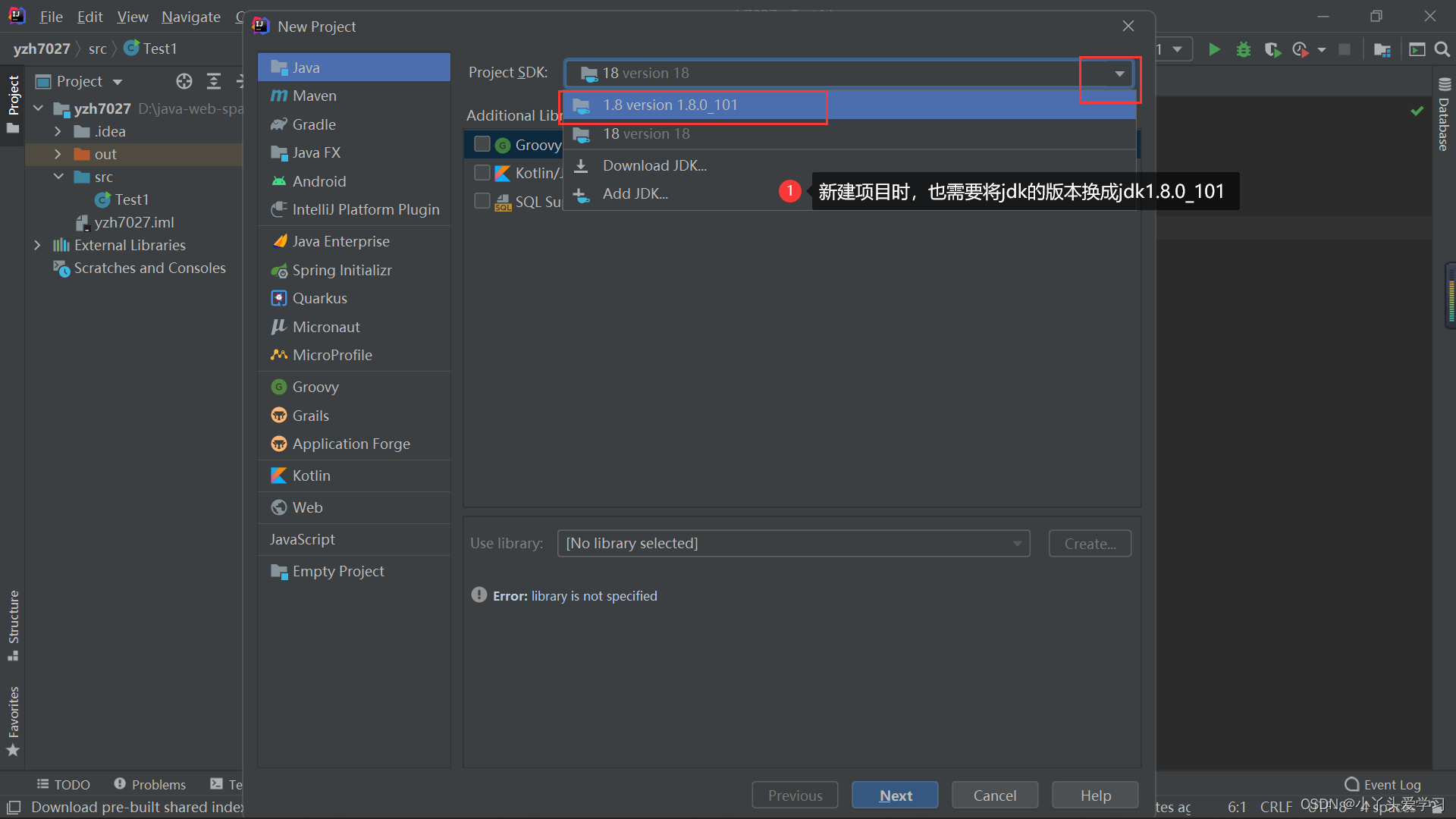
Task: Open Problems tool window tab
Action: pyautogui.click(x=150, y=784)
